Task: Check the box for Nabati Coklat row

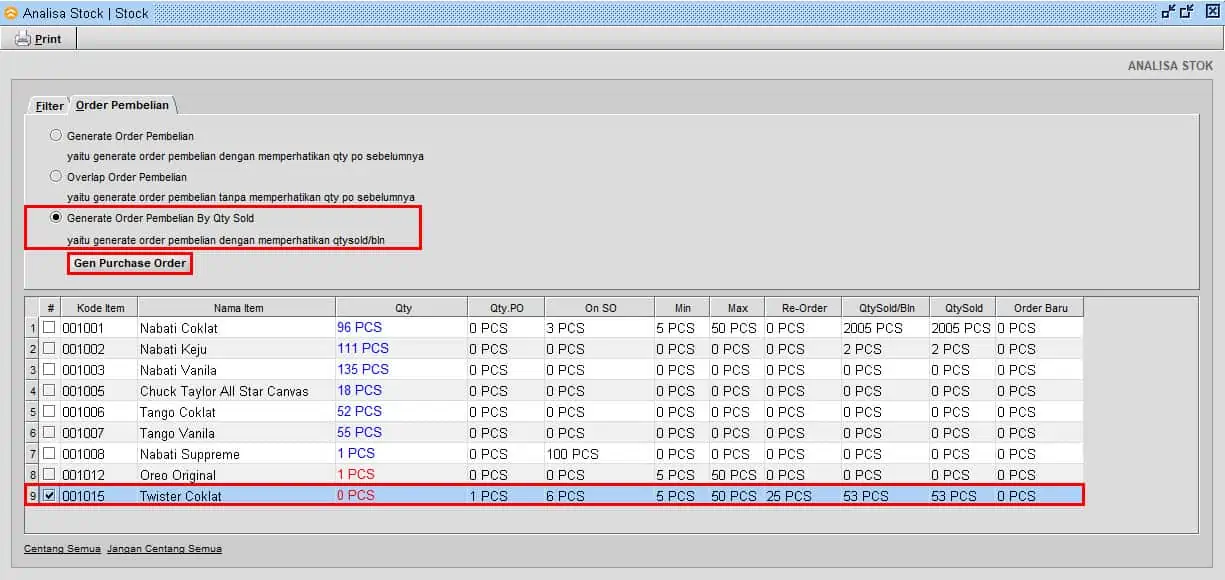Action: 49,327
